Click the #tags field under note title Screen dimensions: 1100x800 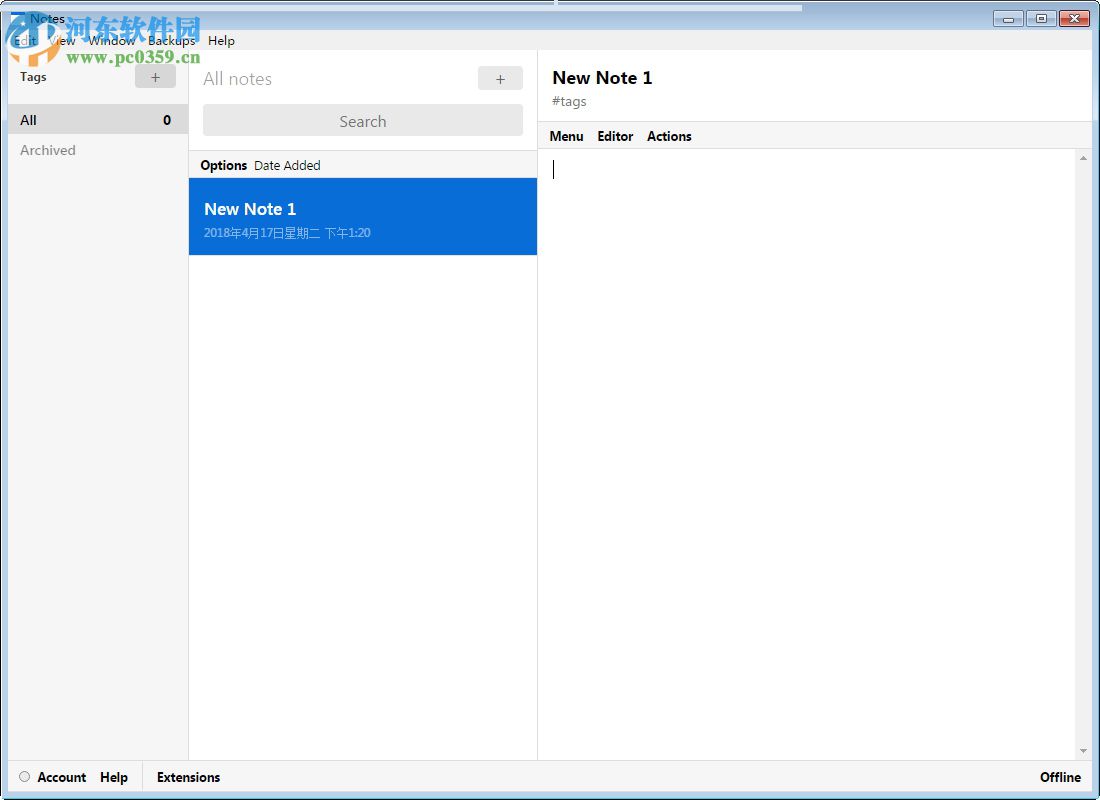[570, 102]
